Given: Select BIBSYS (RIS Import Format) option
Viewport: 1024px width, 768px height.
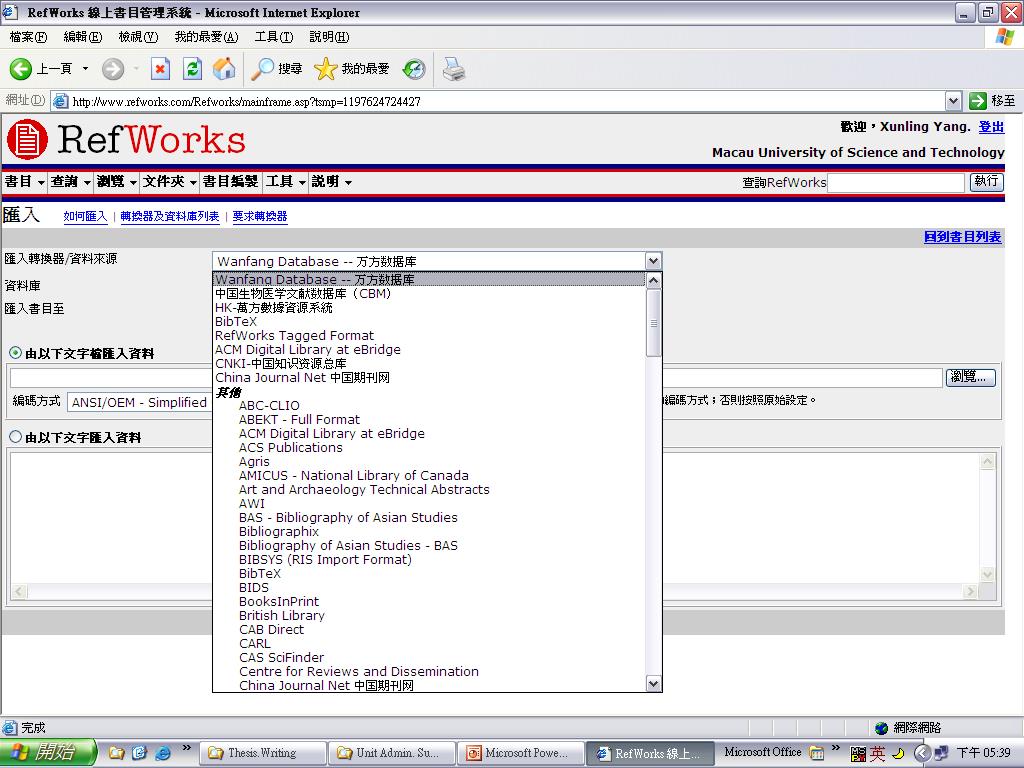Looking at the screenshot, I should click(325, 560).
